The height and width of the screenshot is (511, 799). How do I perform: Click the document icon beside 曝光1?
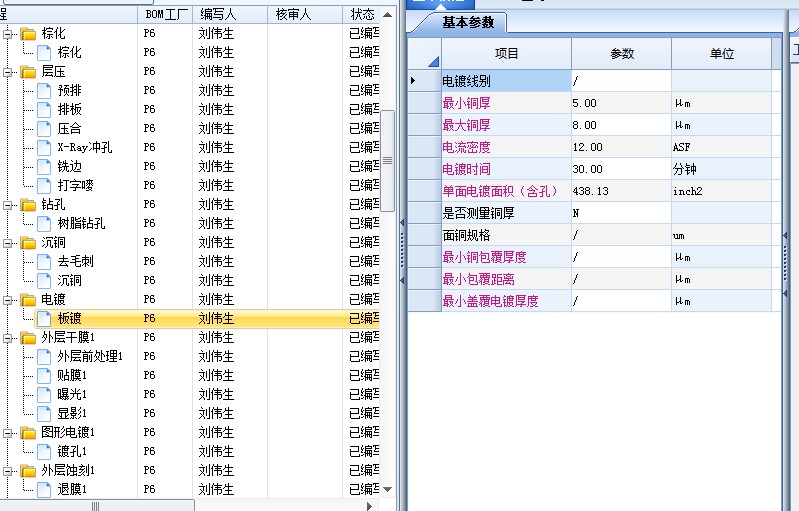click(44, 395)
